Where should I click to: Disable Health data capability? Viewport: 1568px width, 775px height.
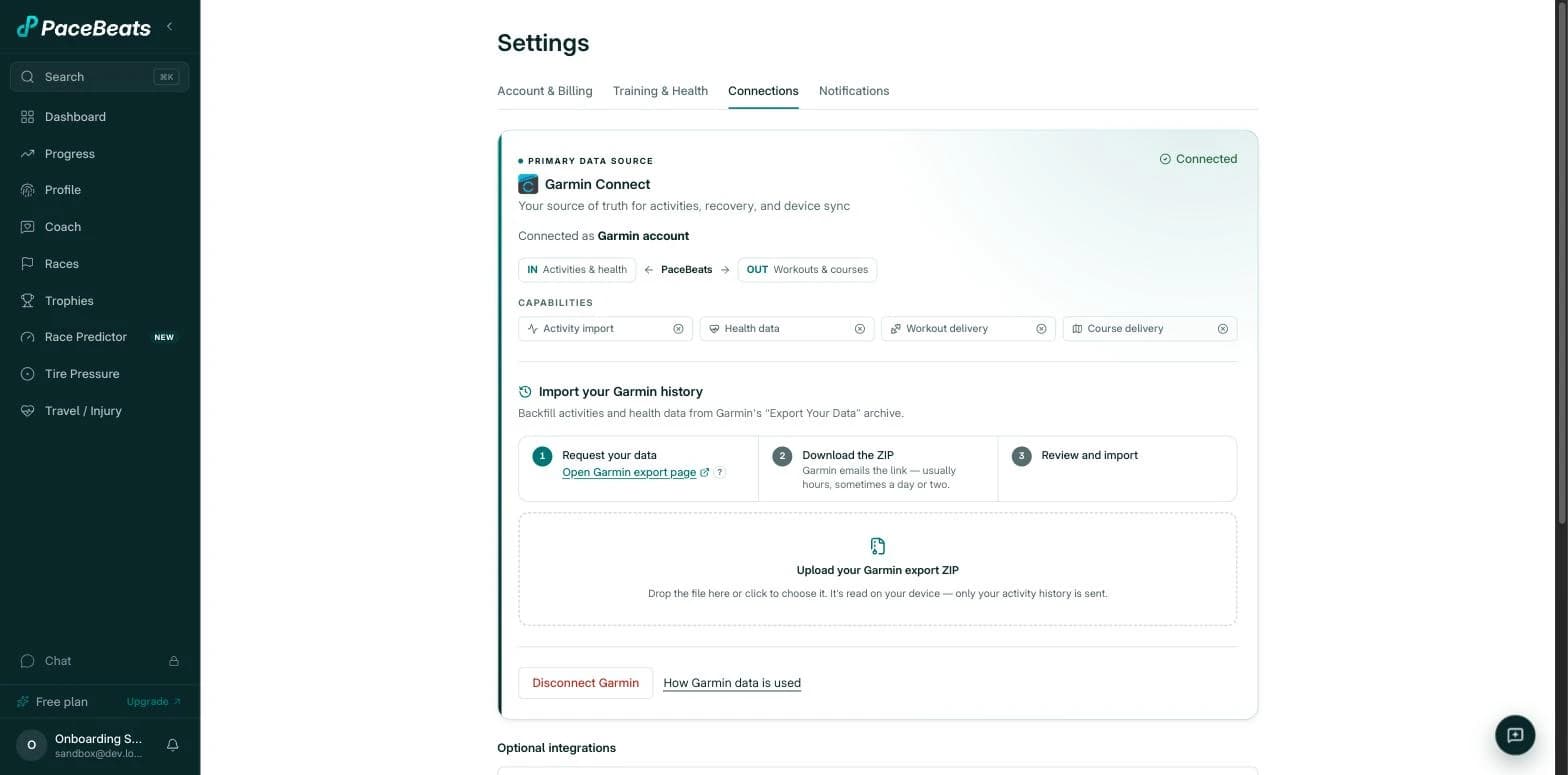point(859,329)
